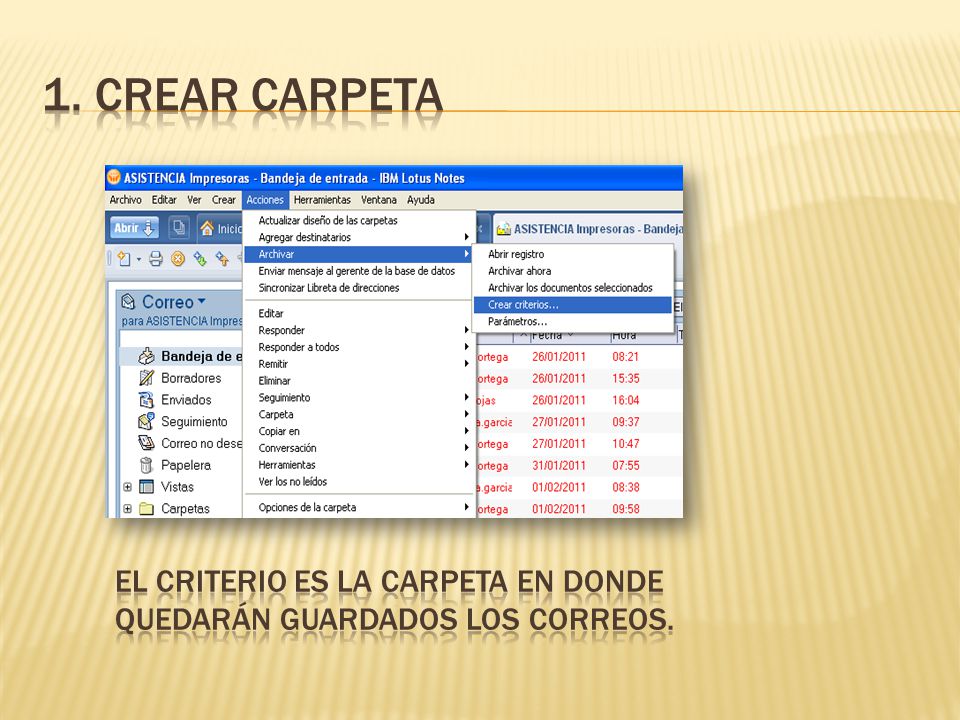Click the printer icon in the toolbar

coord(156,259)
